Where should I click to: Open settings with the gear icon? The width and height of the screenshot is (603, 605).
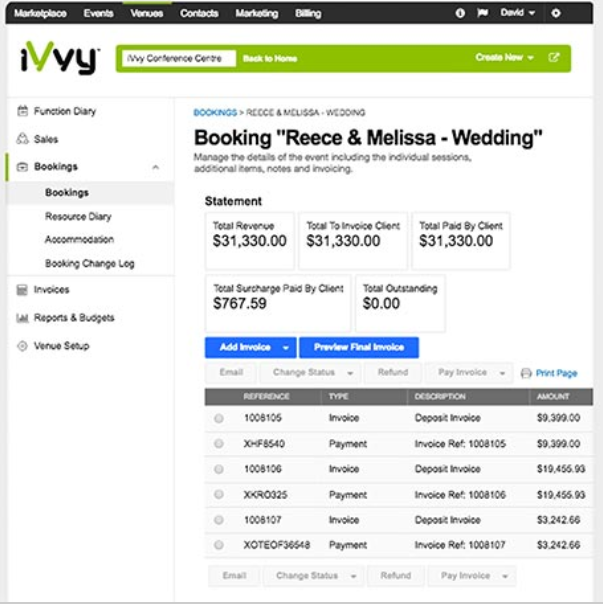[x=556, y=13]
